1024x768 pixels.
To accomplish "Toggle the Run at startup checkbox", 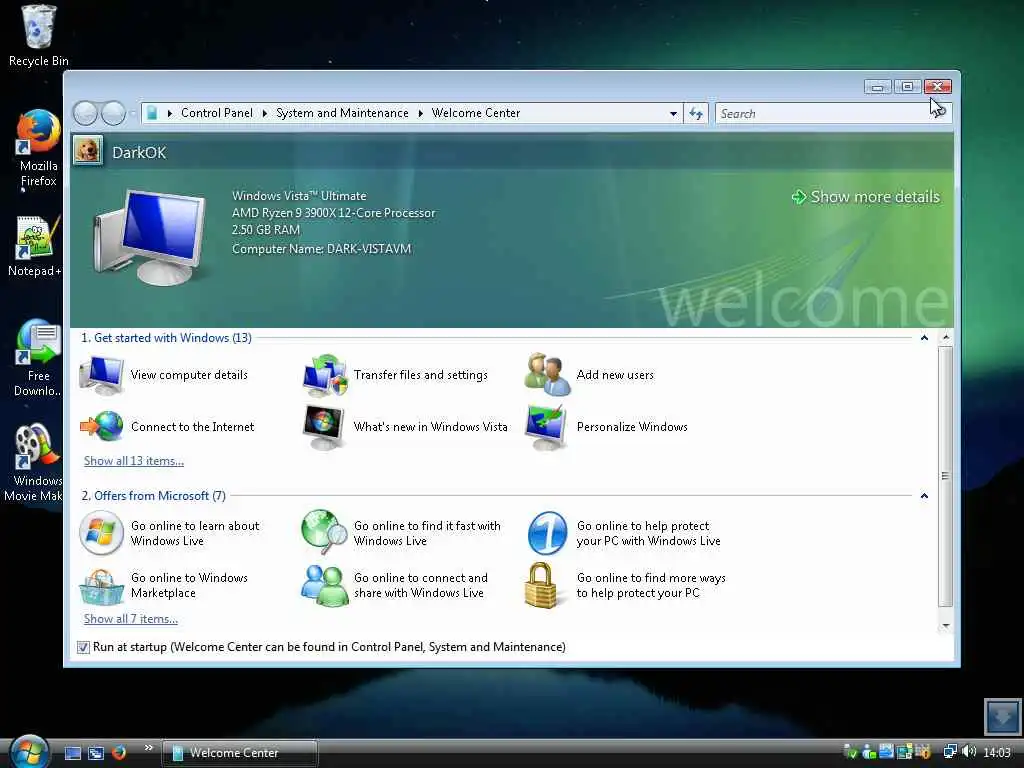I will (x=83, y=647).
